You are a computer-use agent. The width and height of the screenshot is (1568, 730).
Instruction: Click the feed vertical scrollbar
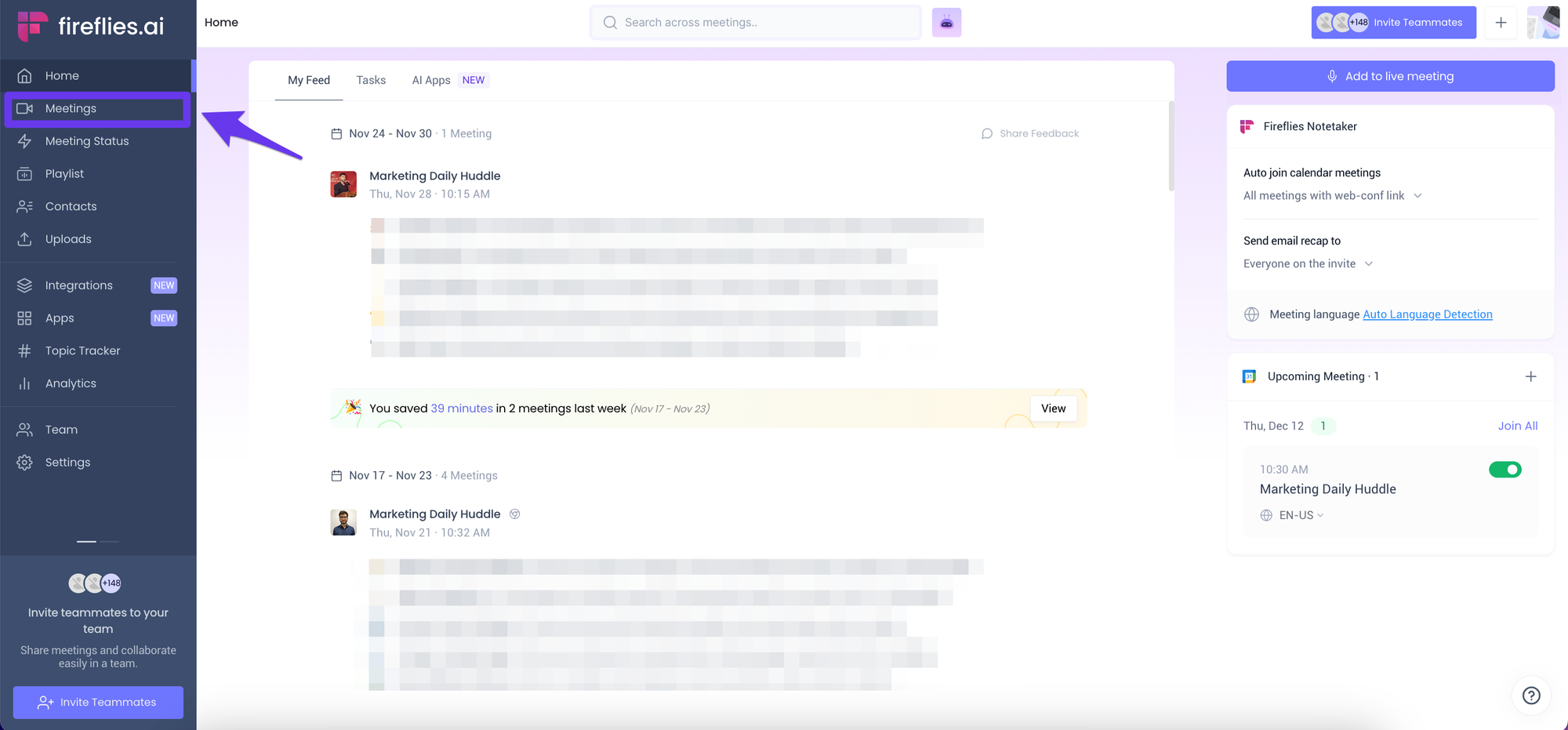[1171, 147]
